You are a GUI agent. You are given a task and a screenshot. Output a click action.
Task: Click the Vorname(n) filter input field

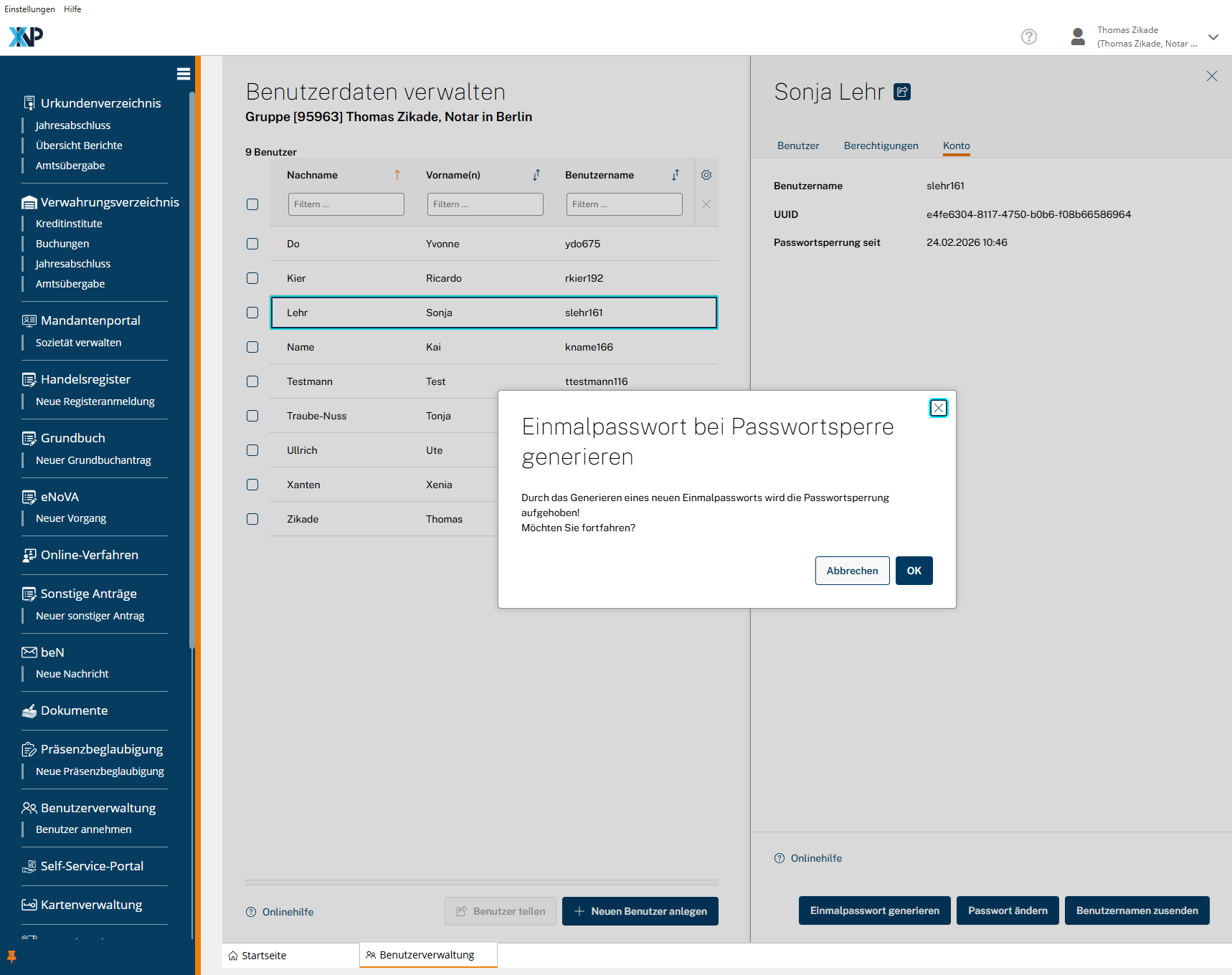pyautogui.click(x=485, y=204)
